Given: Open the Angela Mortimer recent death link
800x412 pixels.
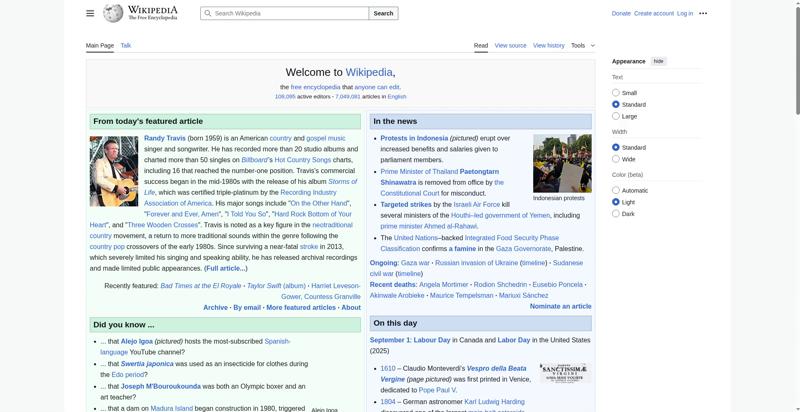Looking at the screenshot, I should point(443,285).
